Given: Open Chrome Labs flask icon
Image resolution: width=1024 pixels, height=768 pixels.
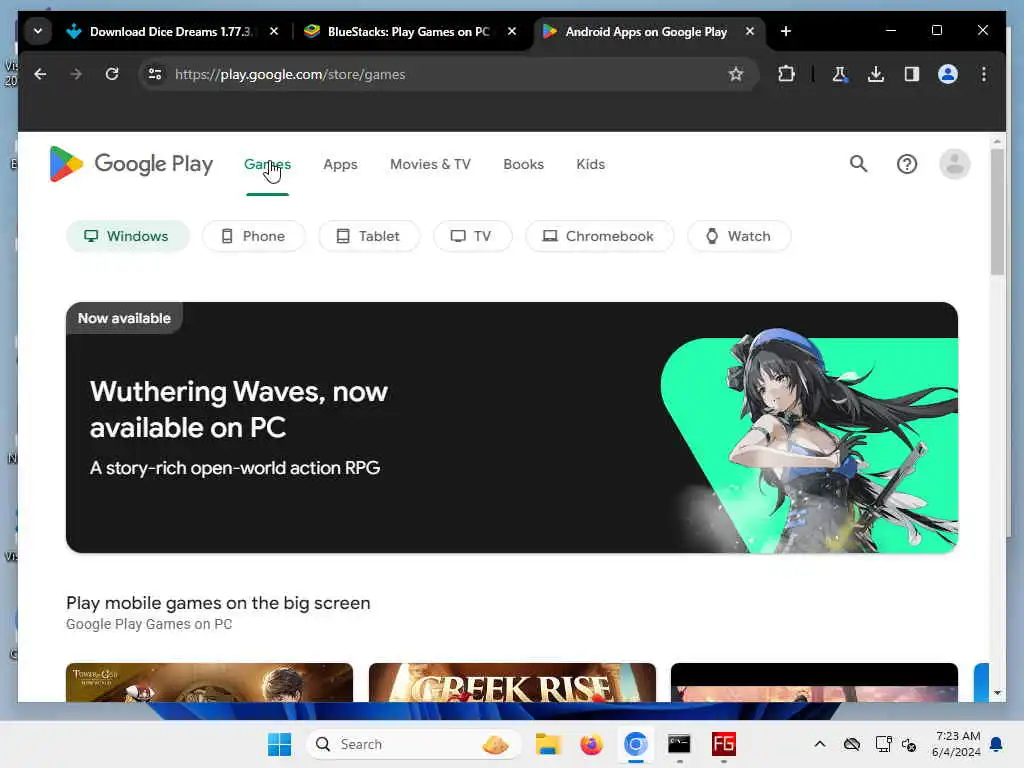Looking at the screenshot, I should (x=840, y=74).
